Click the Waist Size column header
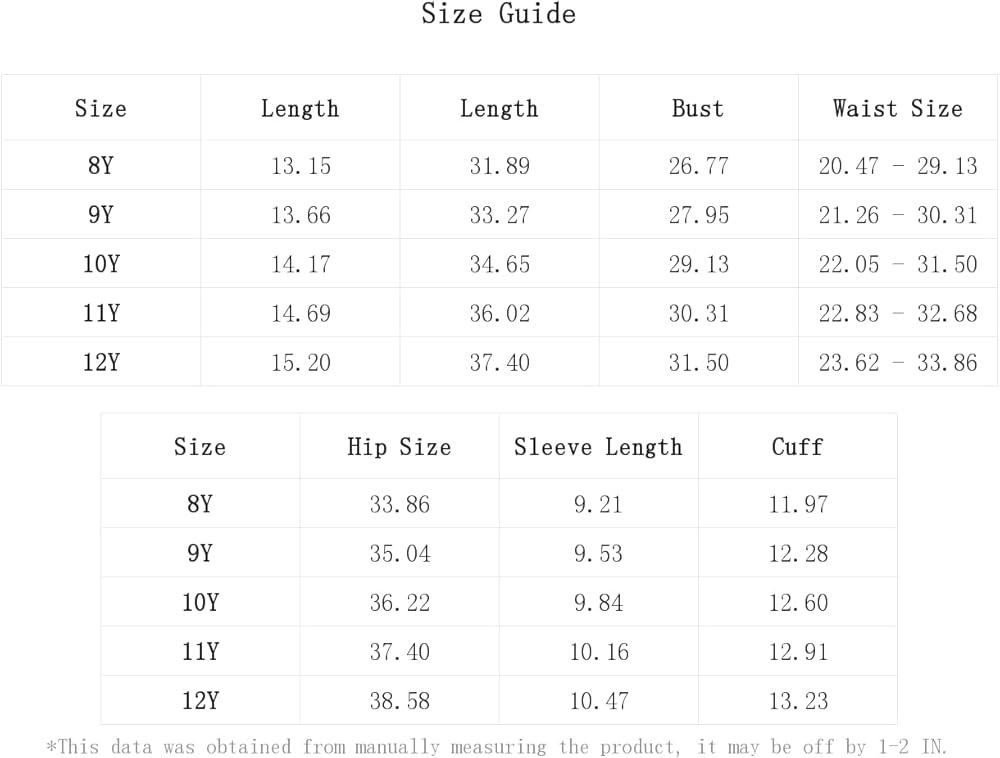Viewport: 1000px width, 758px height. coord(897,108)
